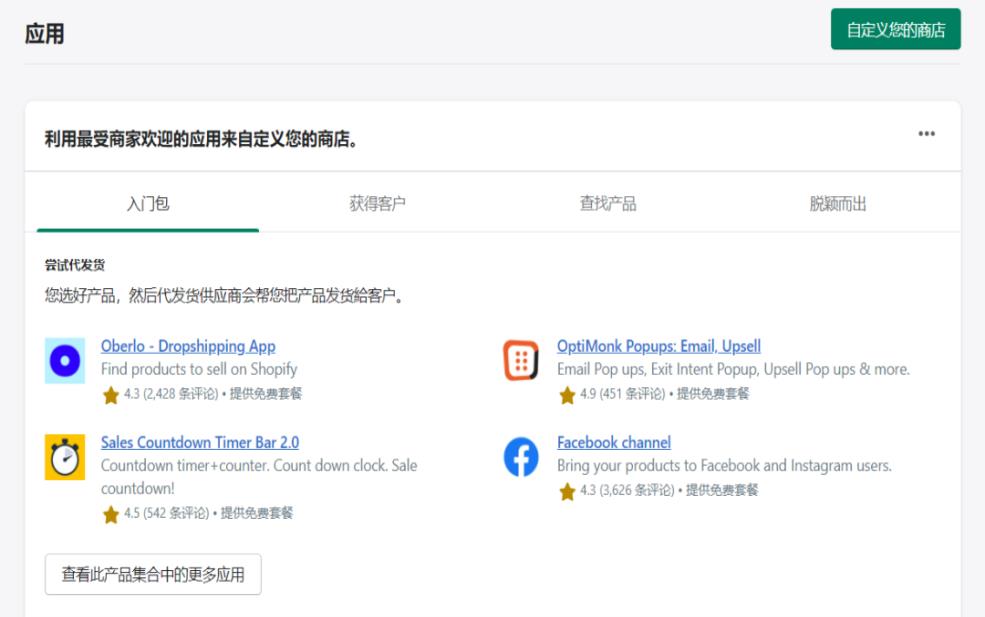
Task: Click the star icon for Facebook channel
Action: 567,491
